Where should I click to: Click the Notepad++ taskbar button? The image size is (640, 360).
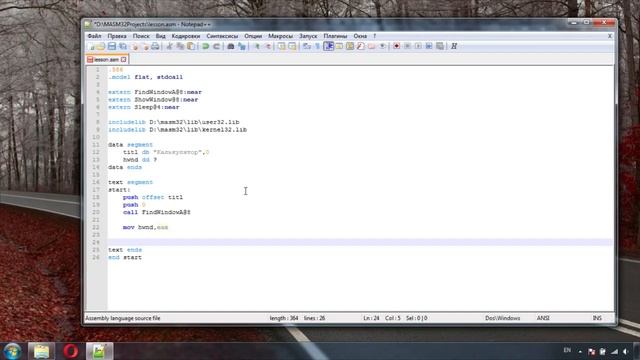point(99,351)
